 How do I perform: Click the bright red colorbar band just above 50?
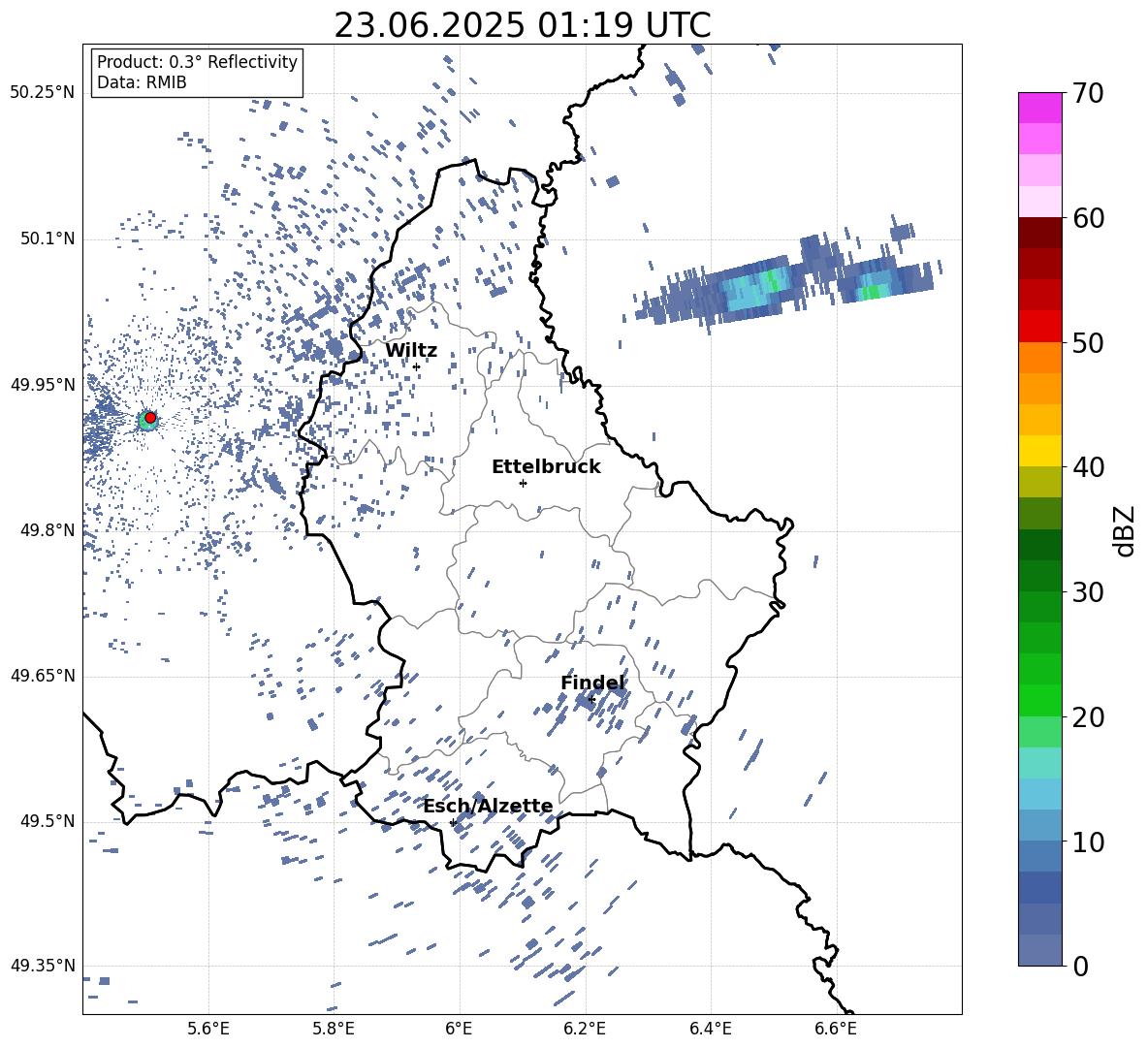[x=1039, y=327]
